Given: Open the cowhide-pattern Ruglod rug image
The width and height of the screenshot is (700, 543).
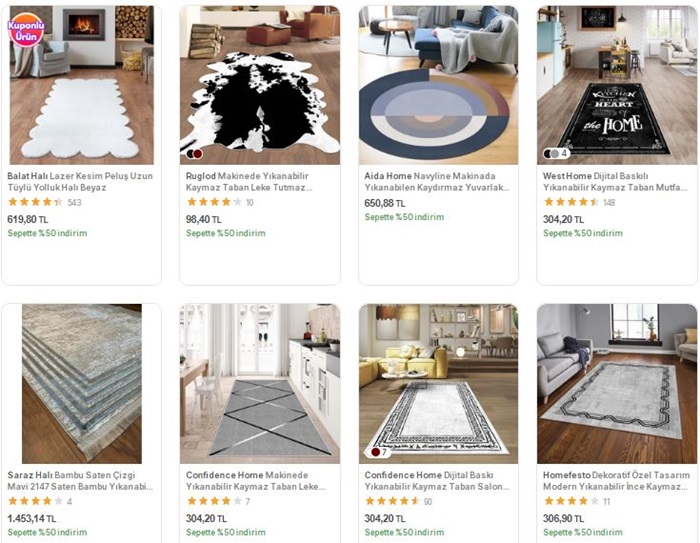Looking at the screenshot, I should pyautogui.click(x=259, y=85).
